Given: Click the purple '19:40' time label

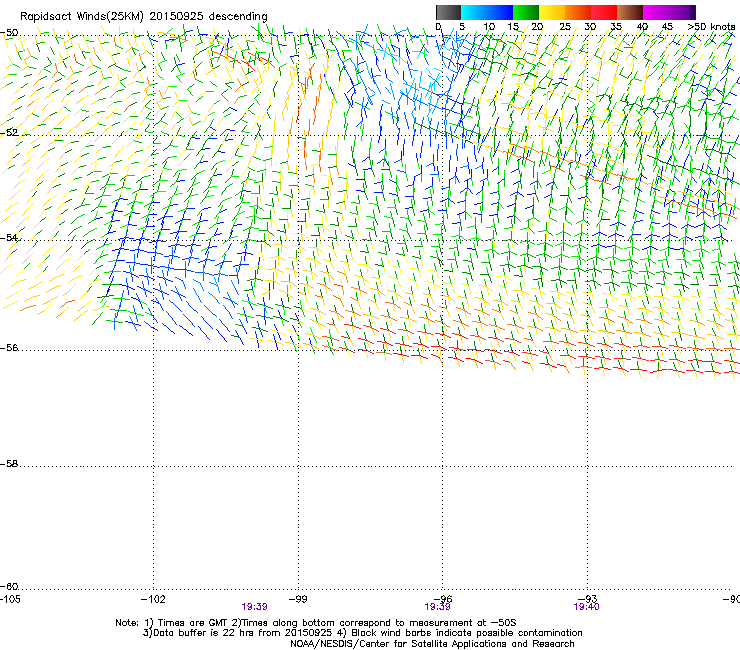Looking at the screenshot, I should (x=586, y=607).
